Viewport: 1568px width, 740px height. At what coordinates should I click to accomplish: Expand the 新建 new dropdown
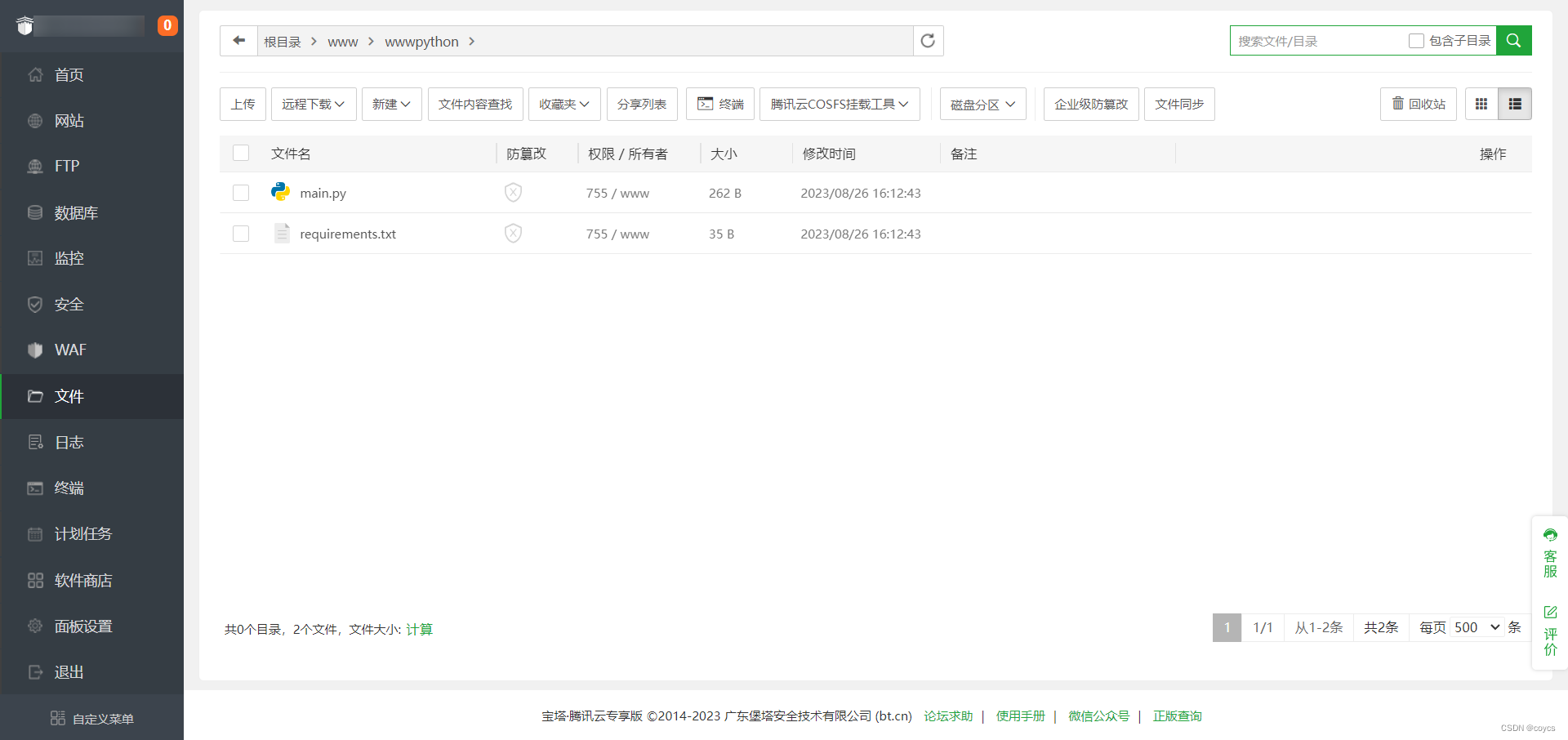click(x=391, y=104)
